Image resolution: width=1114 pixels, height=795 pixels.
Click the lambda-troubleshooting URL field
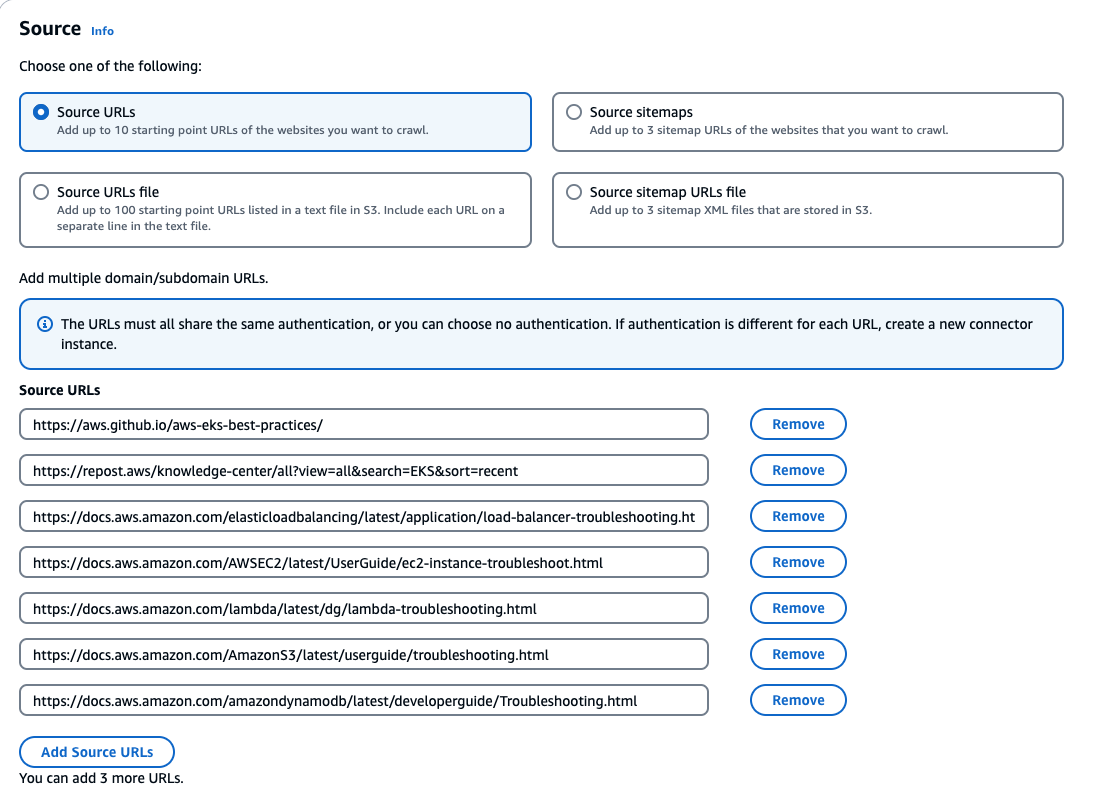pyautogui.click(x=364, y=607)
